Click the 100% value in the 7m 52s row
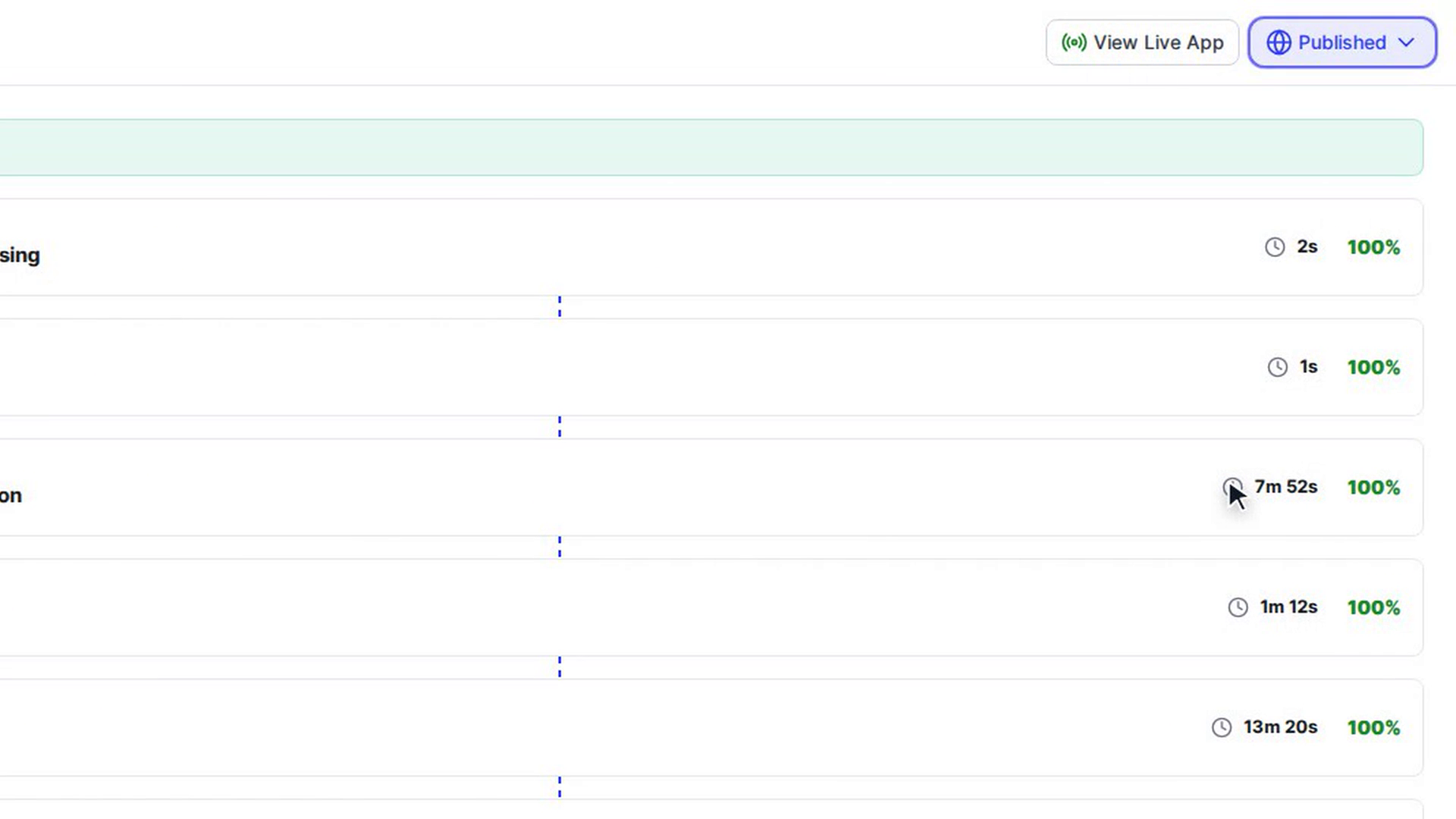Image resolution: width=1456 pixels, height=819 pixels. tap(1373, 487)
